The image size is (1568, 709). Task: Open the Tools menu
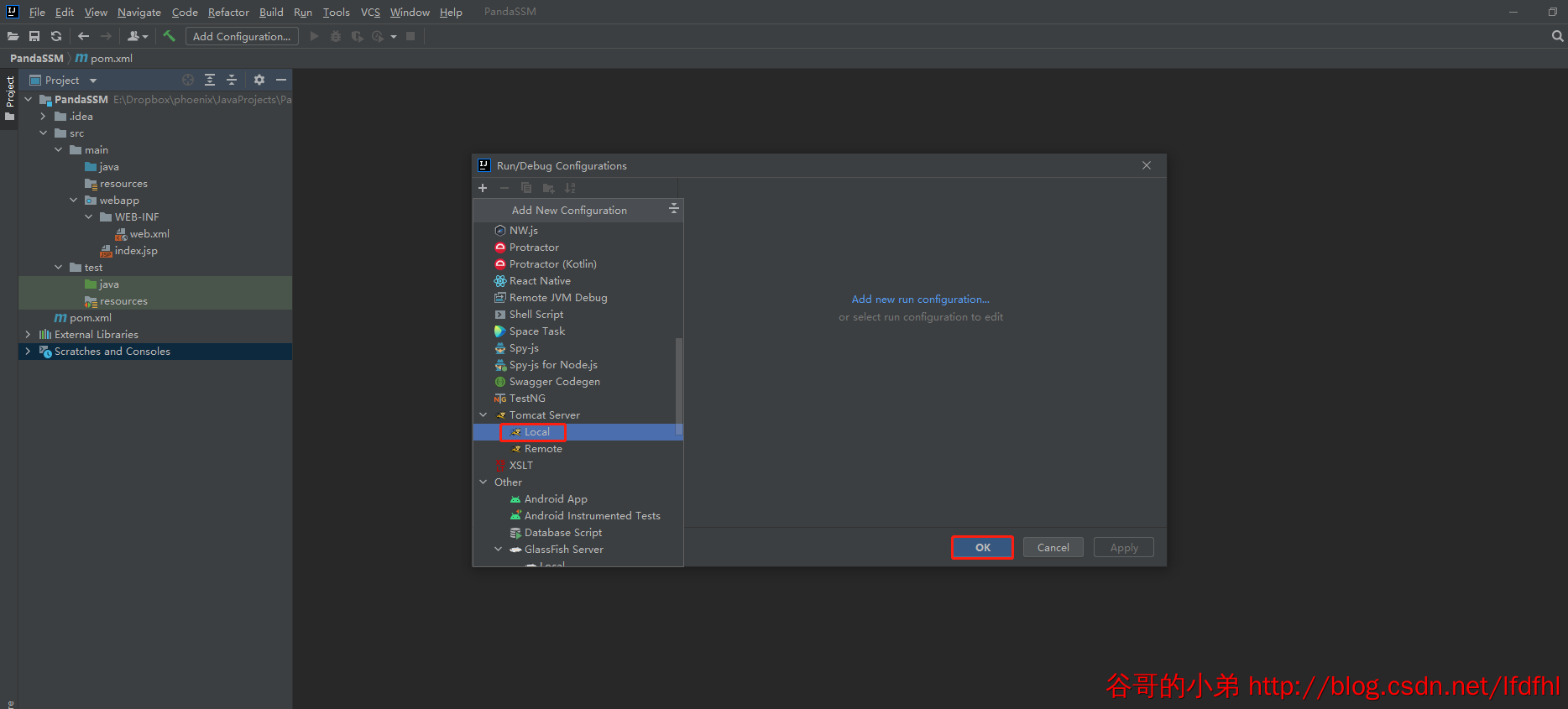coord(336,13)
